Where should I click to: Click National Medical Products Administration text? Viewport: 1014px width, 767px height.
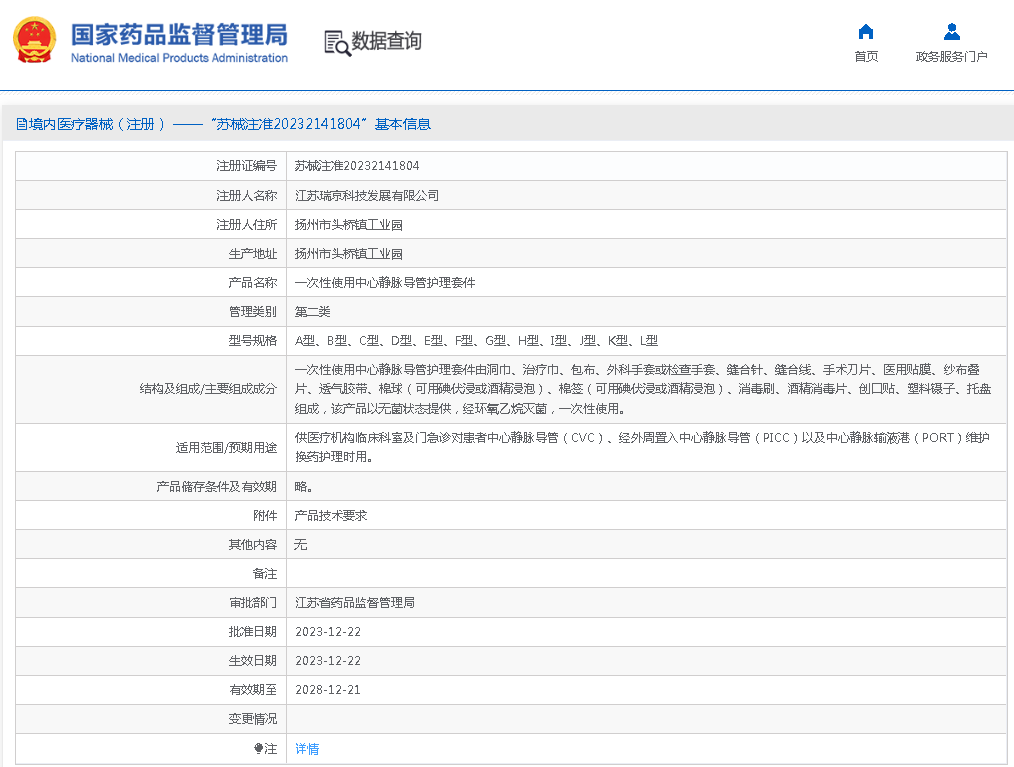[x=179, y=58]
